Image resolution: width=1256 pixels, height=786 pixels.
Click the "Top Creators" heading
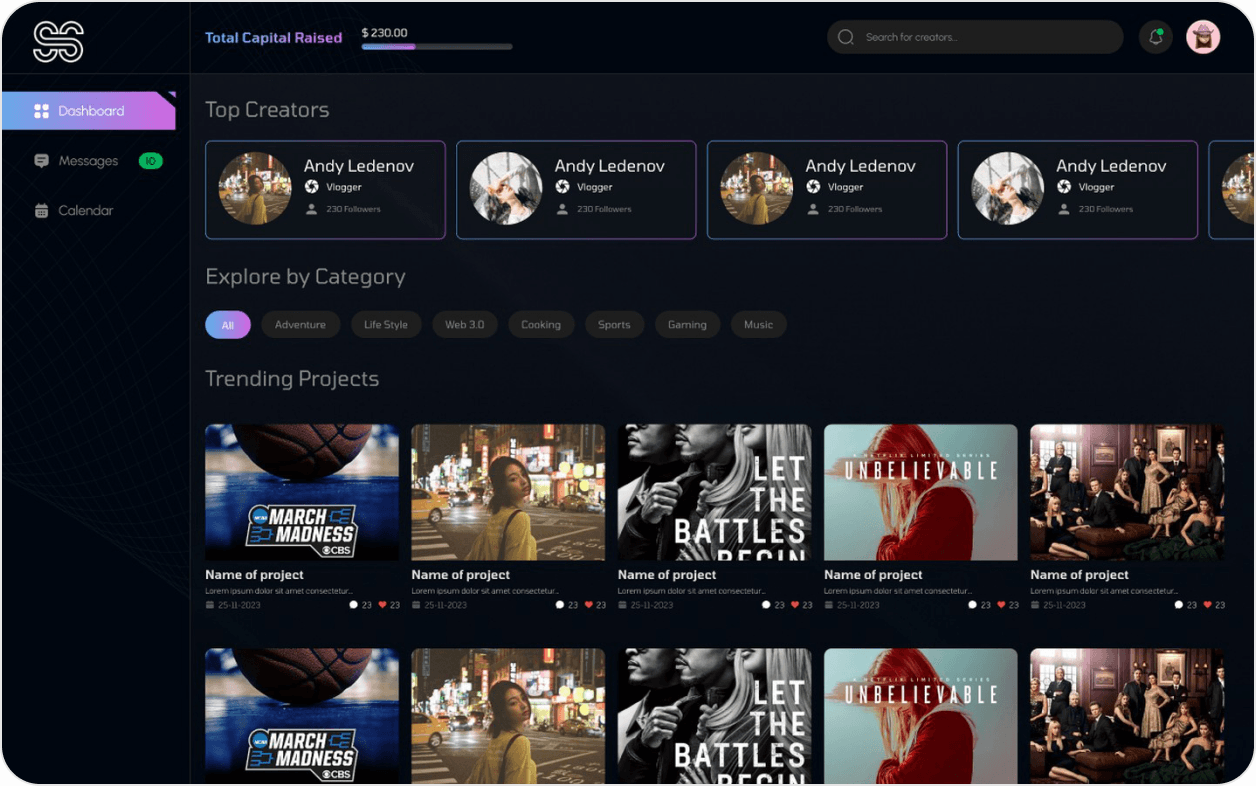(267, 110)
